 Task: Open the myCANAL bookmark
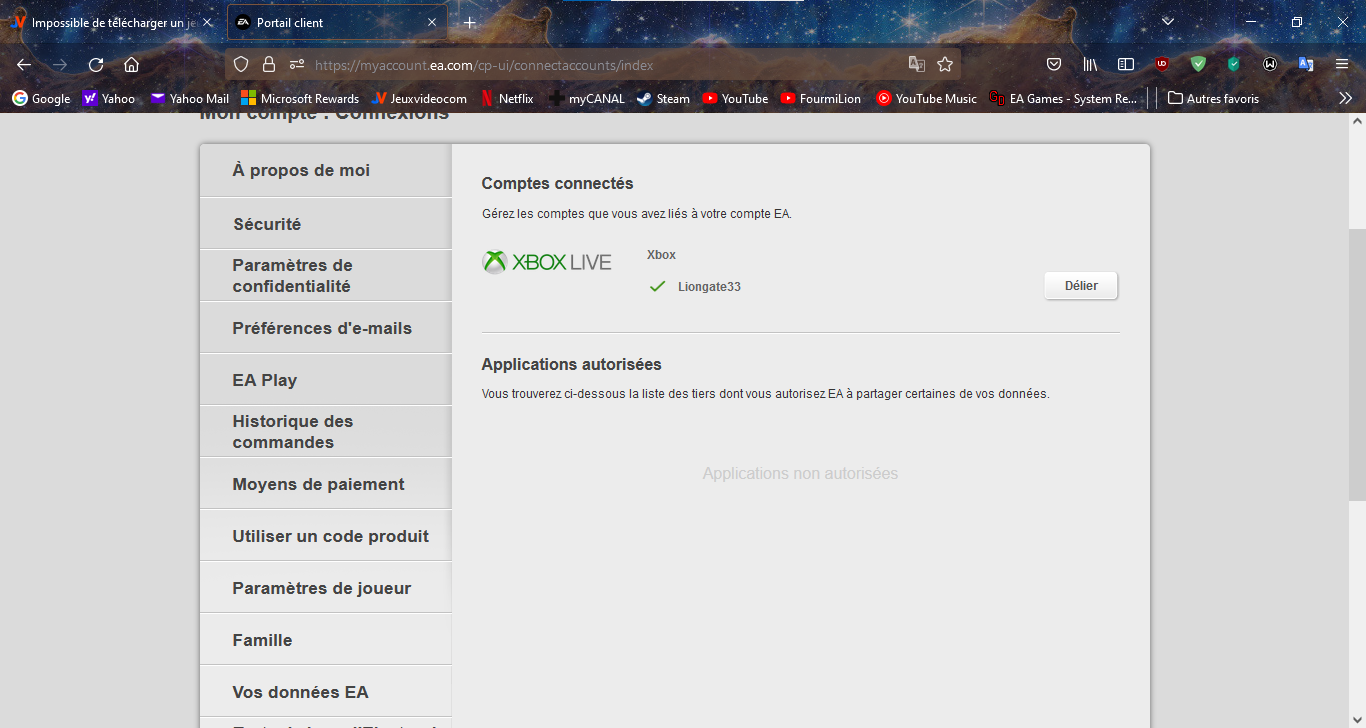[586, 98]
